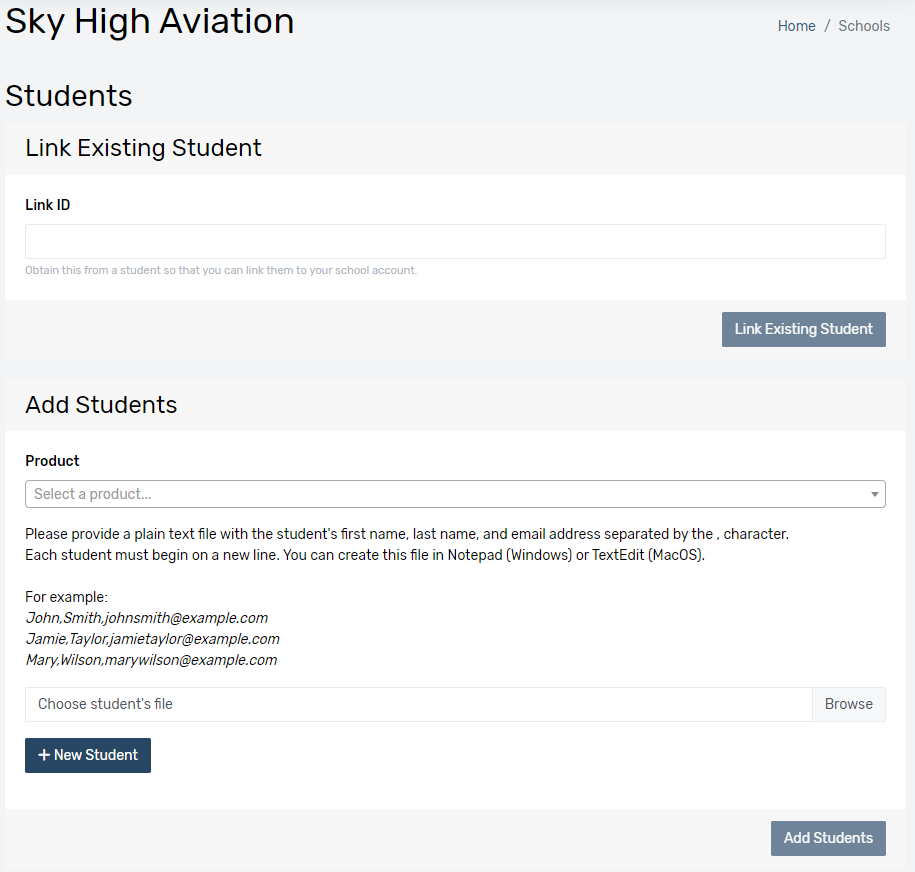Click the Students page heading

click(x=69, y=96)
